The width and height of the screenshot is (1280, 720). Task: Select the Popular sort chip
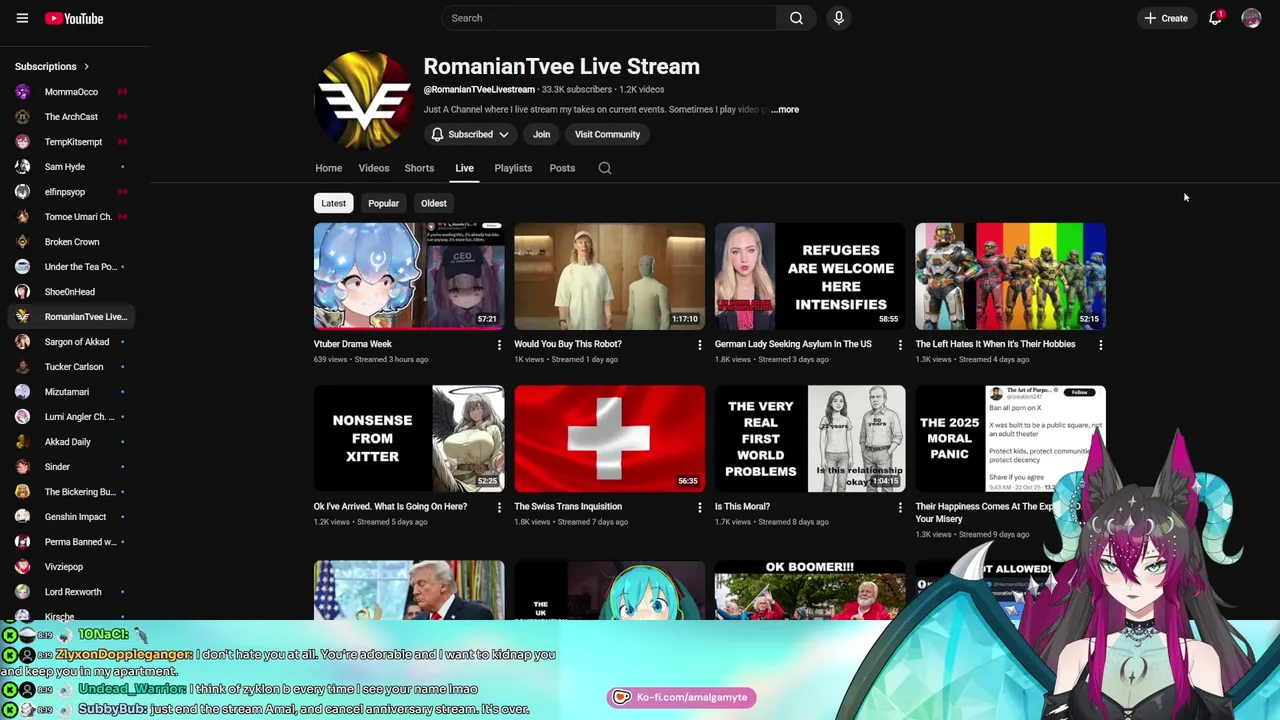pyautogui.click(x=383, y=203)
